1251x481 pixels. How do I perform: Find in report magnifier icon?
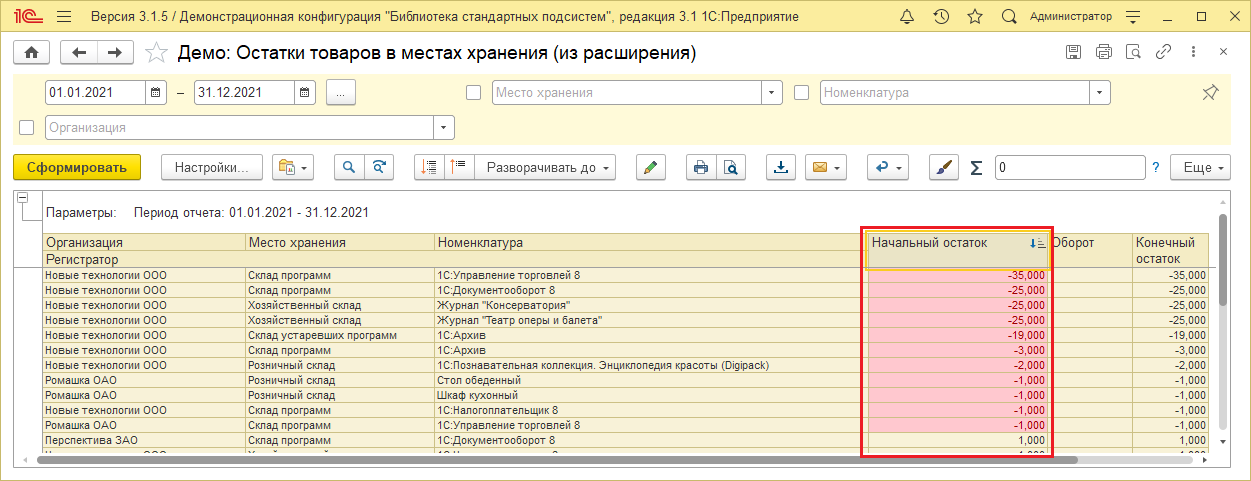(349, 167)
